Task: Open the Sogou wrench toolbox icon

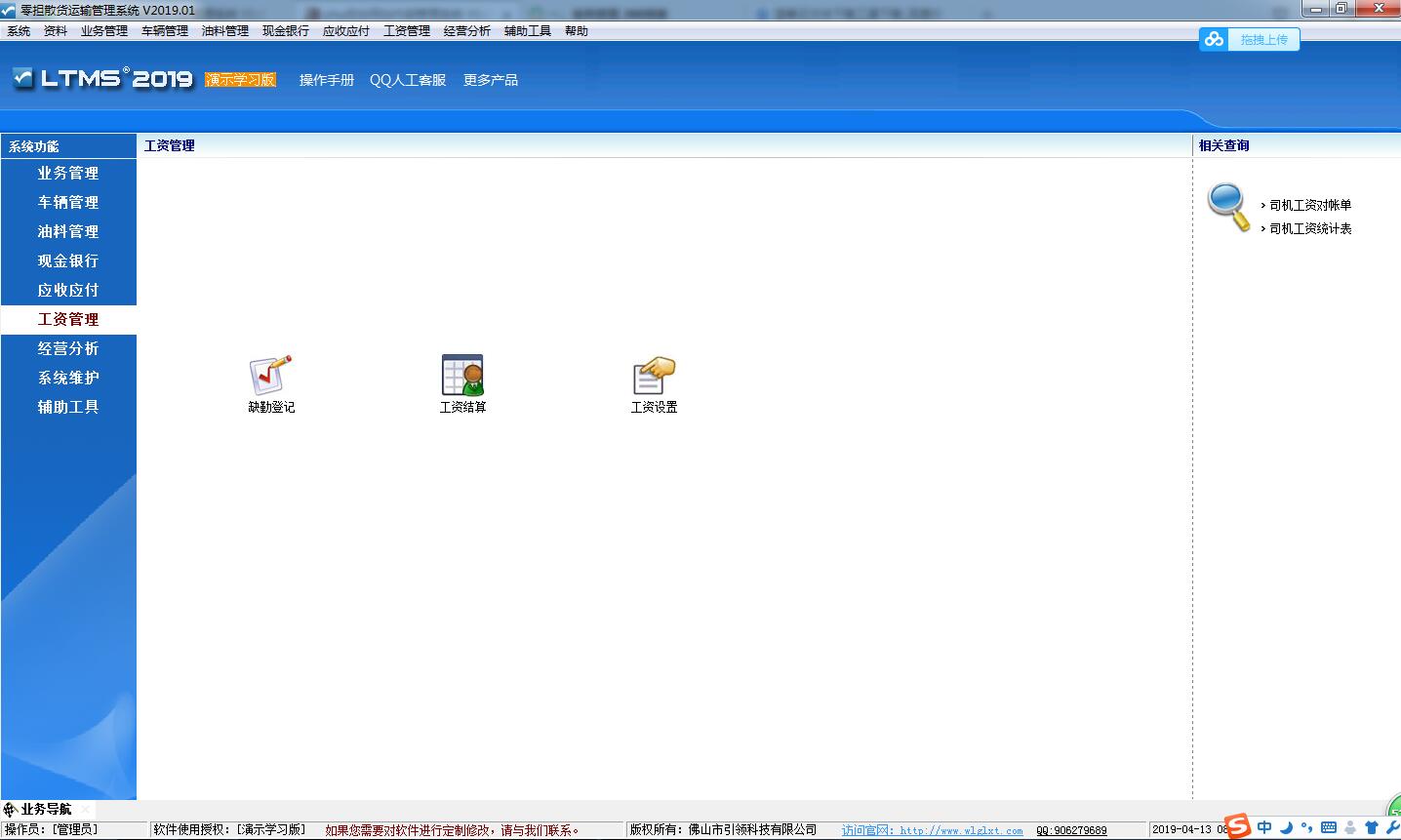Action: click(1392, 827)
